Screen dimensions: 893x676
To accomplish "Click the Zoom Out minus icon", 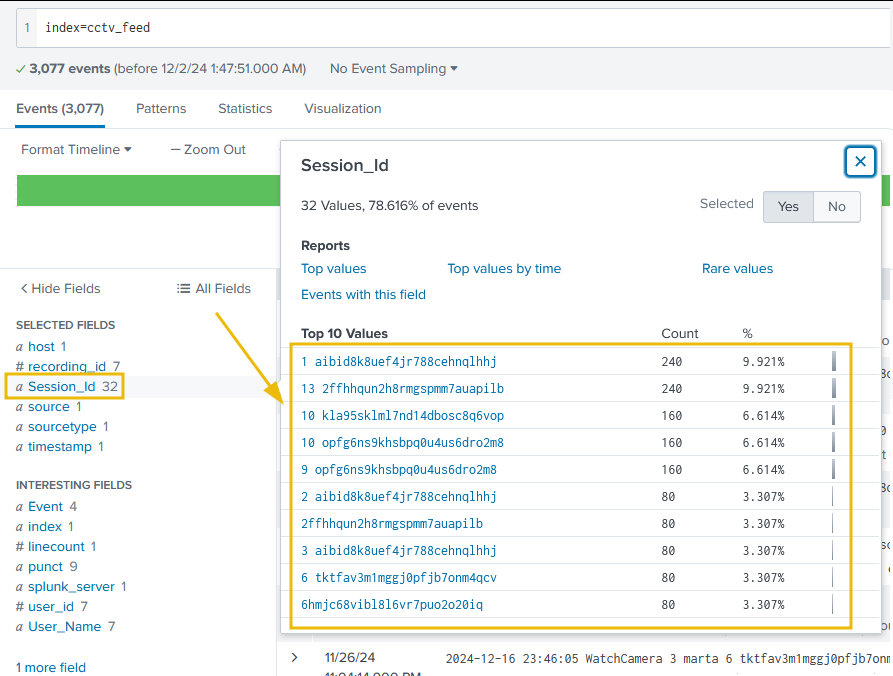I will click(x=175, y=150).
